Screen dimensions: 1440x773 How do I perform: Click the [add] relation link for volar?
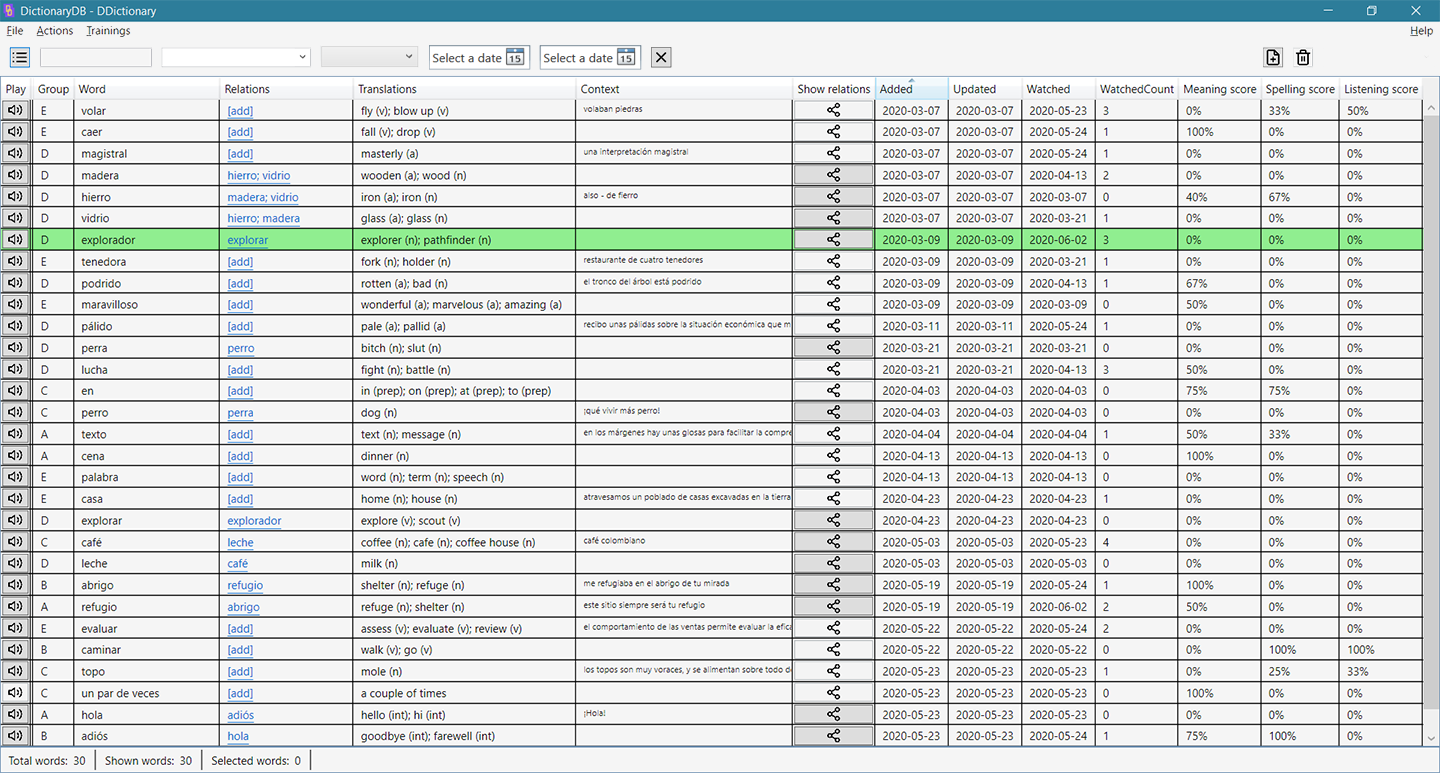[240, 111]
